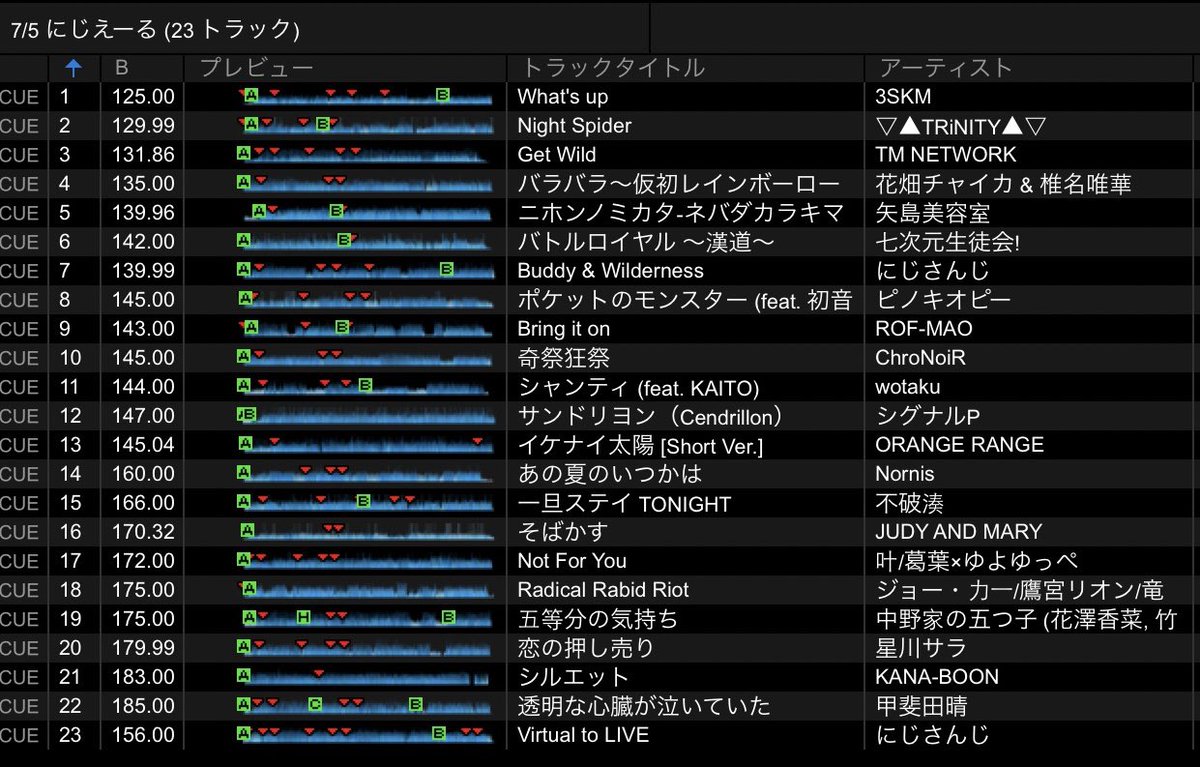Jump to cue A in シルエット preview
The image size is (1200, 767).
pyautogui.click(x=243, y=675)
